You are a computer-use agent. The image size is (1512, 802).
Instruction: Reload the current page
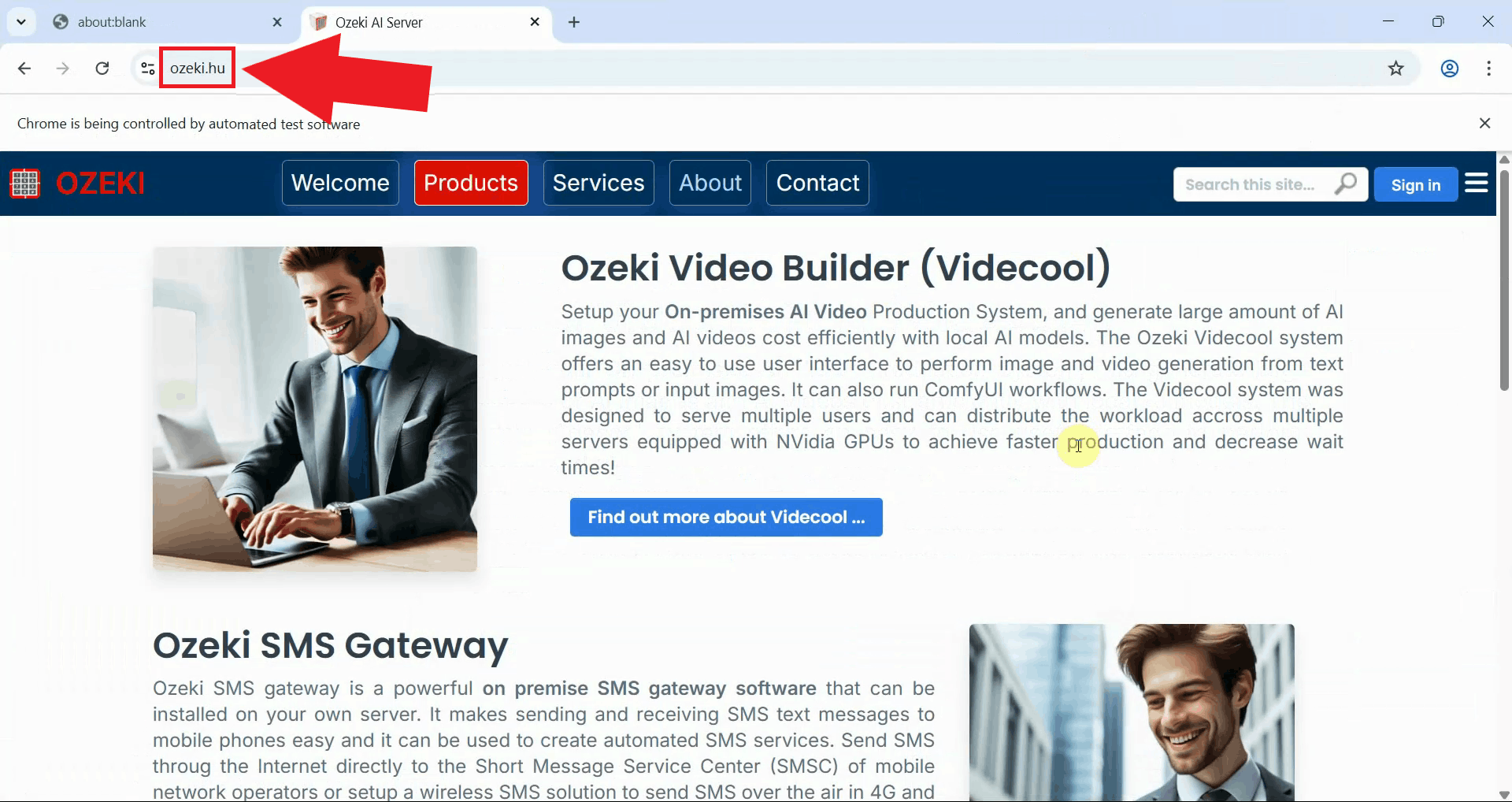[x=102, y=69]
